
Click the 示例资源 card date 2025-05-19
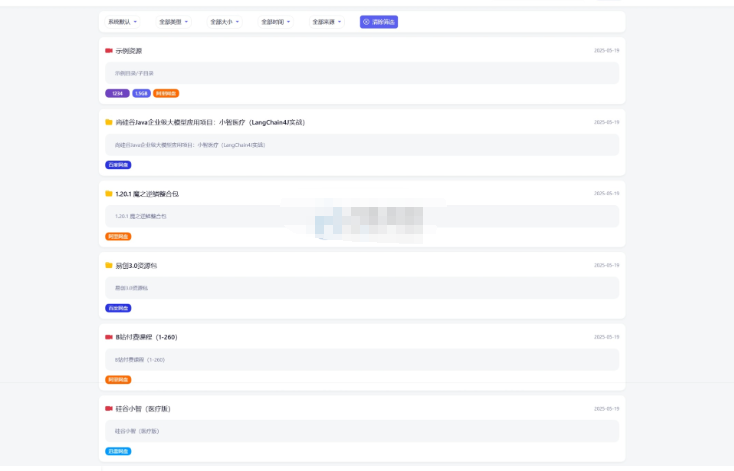pyautogui.click(x=607, y=51)
